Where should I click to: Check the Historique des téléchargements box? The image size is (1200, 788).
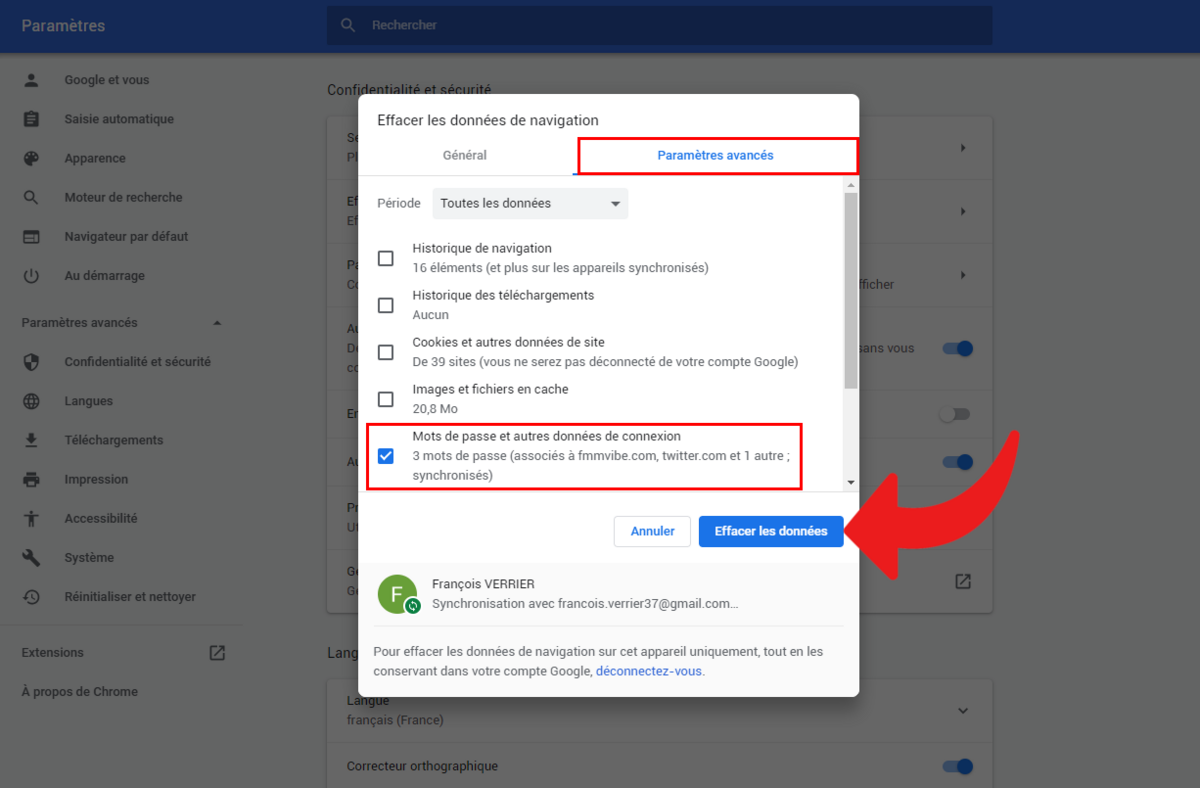click(386, 305)
